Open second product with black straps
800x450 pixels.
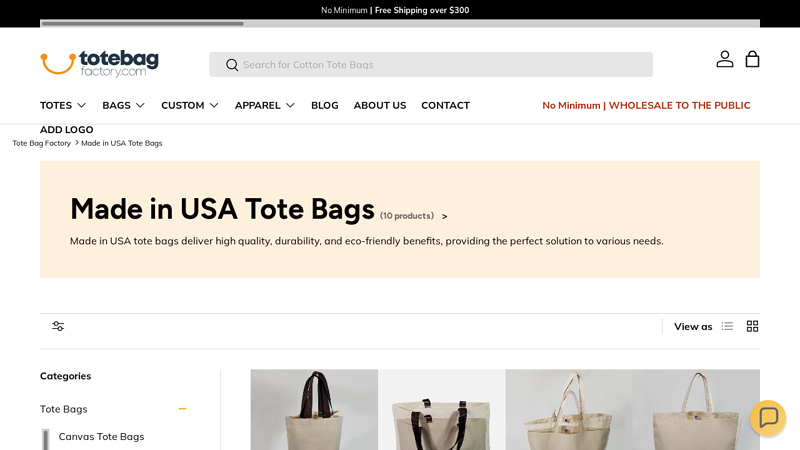[442, 410]
